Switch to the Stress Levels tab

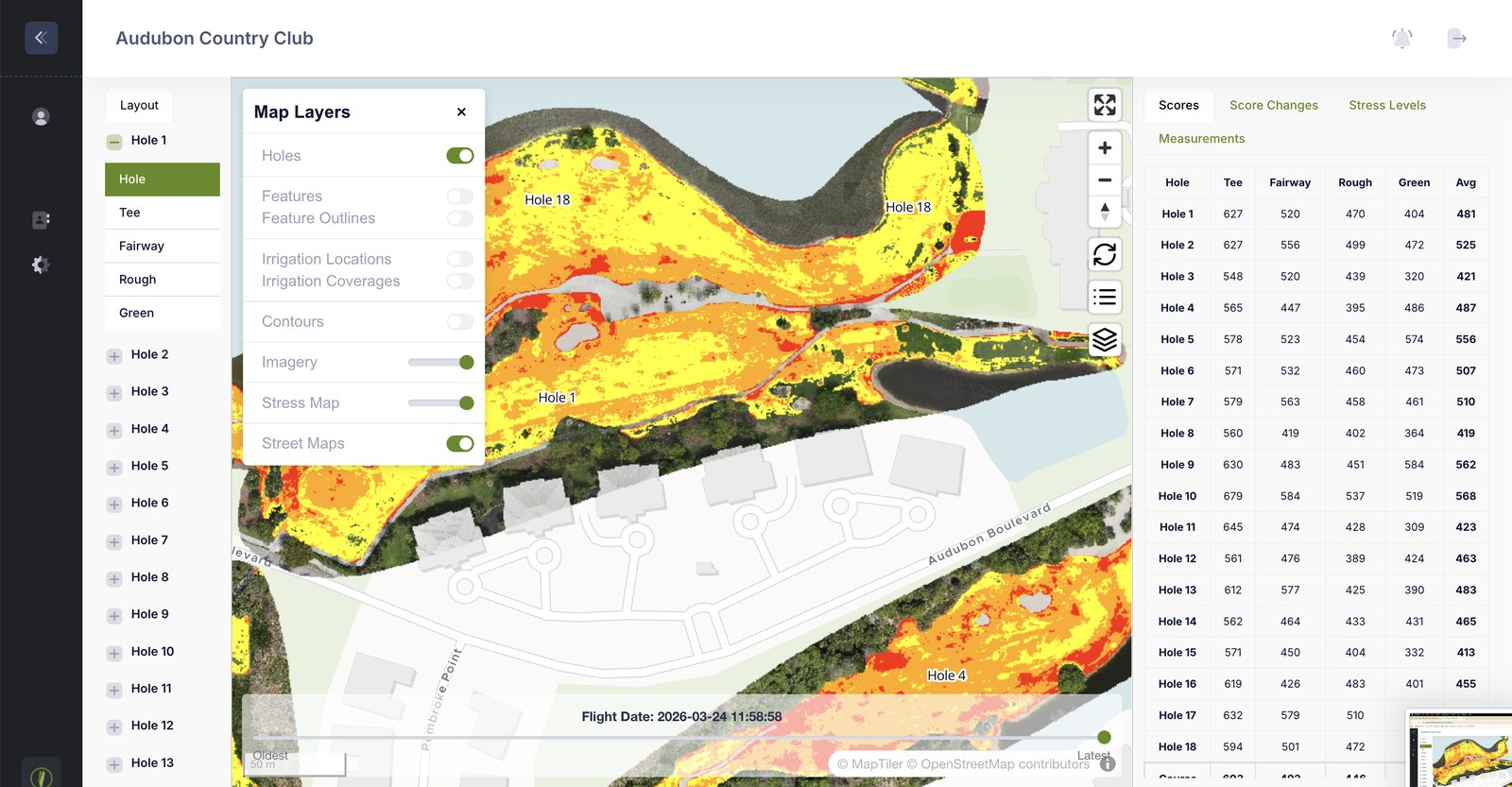1387,105
